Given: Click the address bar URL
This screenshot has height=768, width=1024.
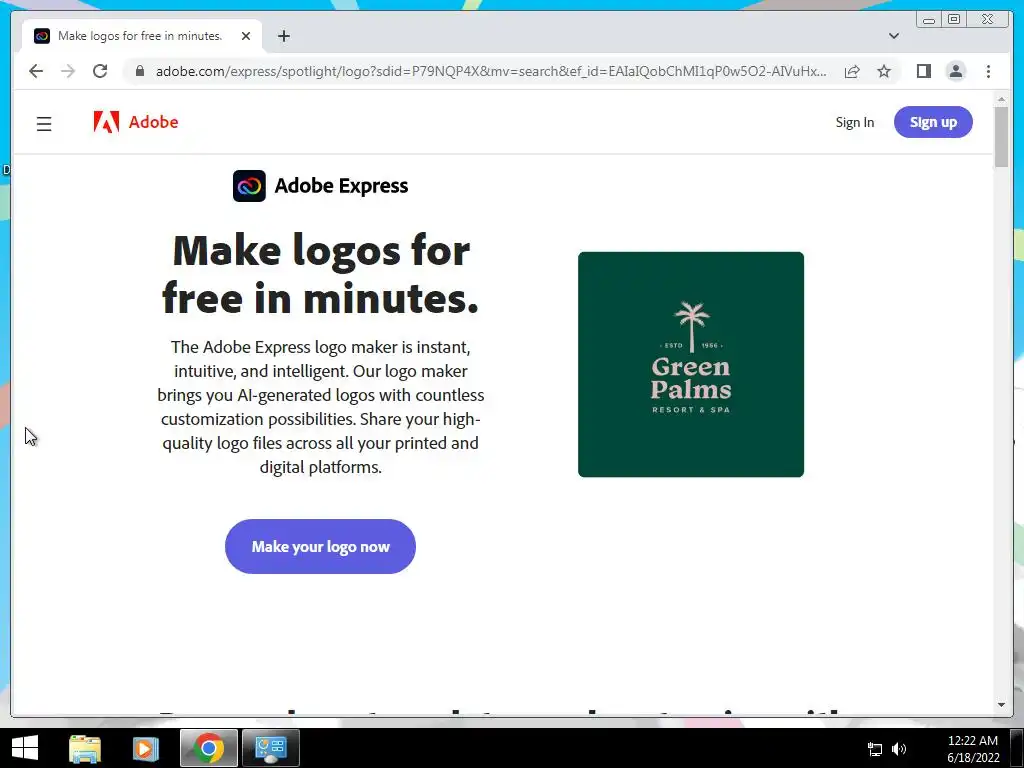Looking at the screenshot, I should 491,71.
